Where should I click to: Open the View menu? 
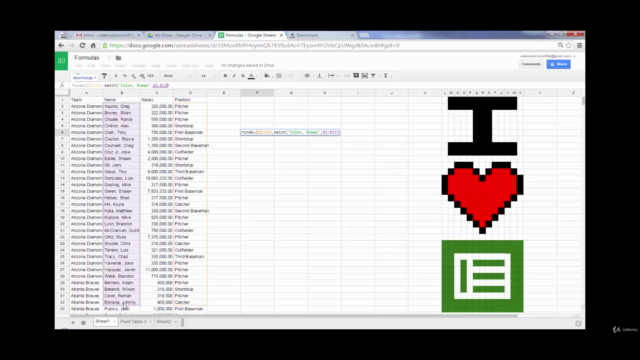coord(105,66)
